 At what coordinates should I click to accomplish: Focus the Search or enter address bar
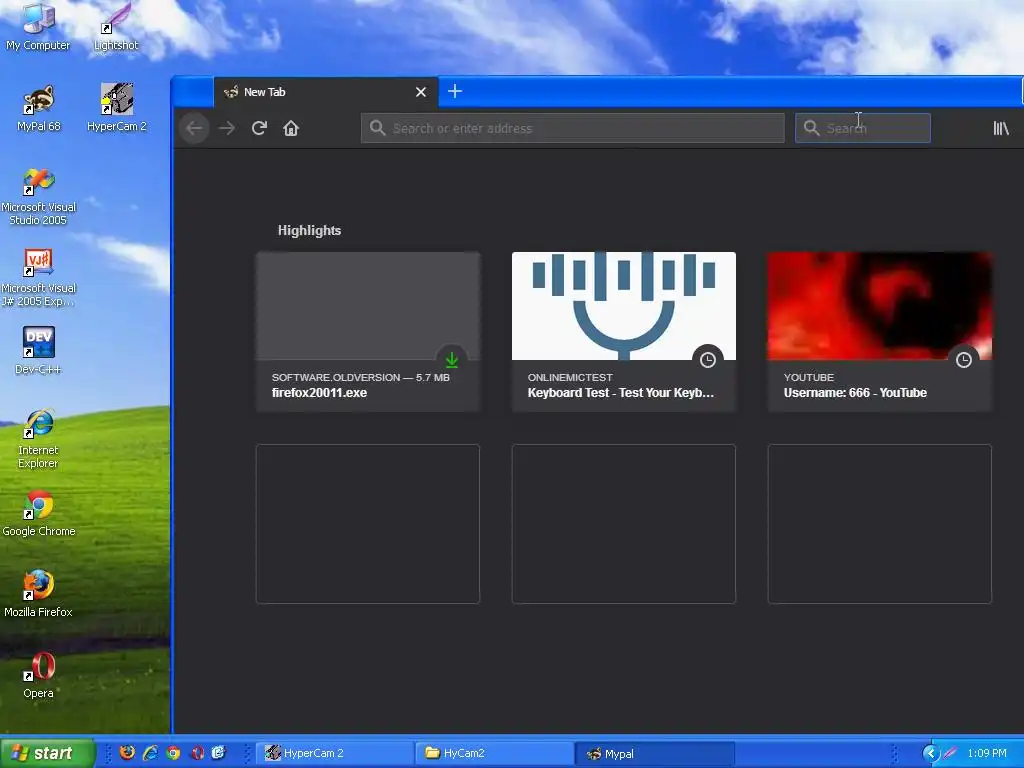[573, 128]
